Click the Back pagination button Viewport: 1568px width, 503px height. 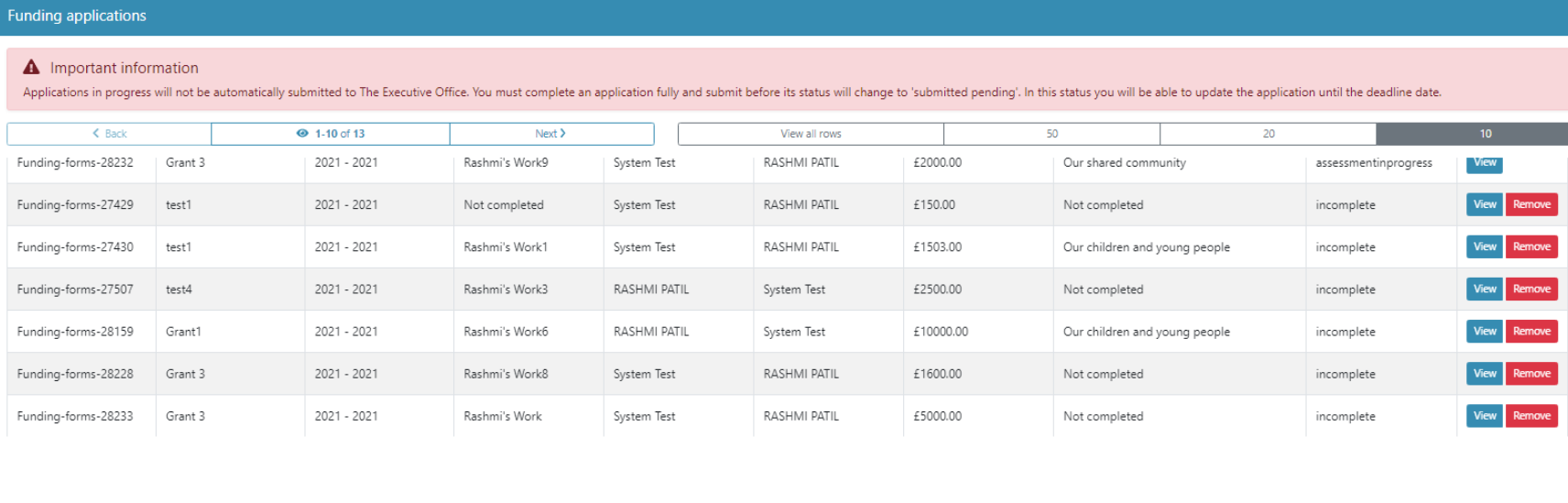click(109, 134)
